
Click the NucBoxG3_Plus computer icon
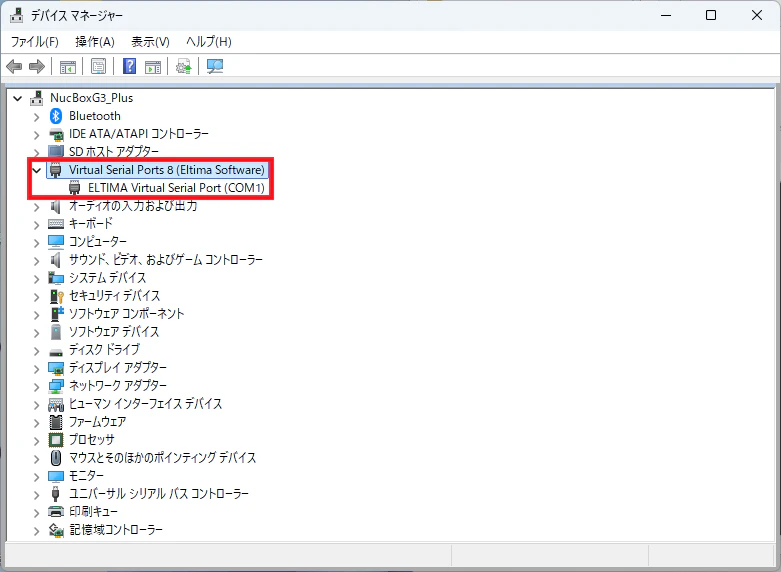coord(36,98)
